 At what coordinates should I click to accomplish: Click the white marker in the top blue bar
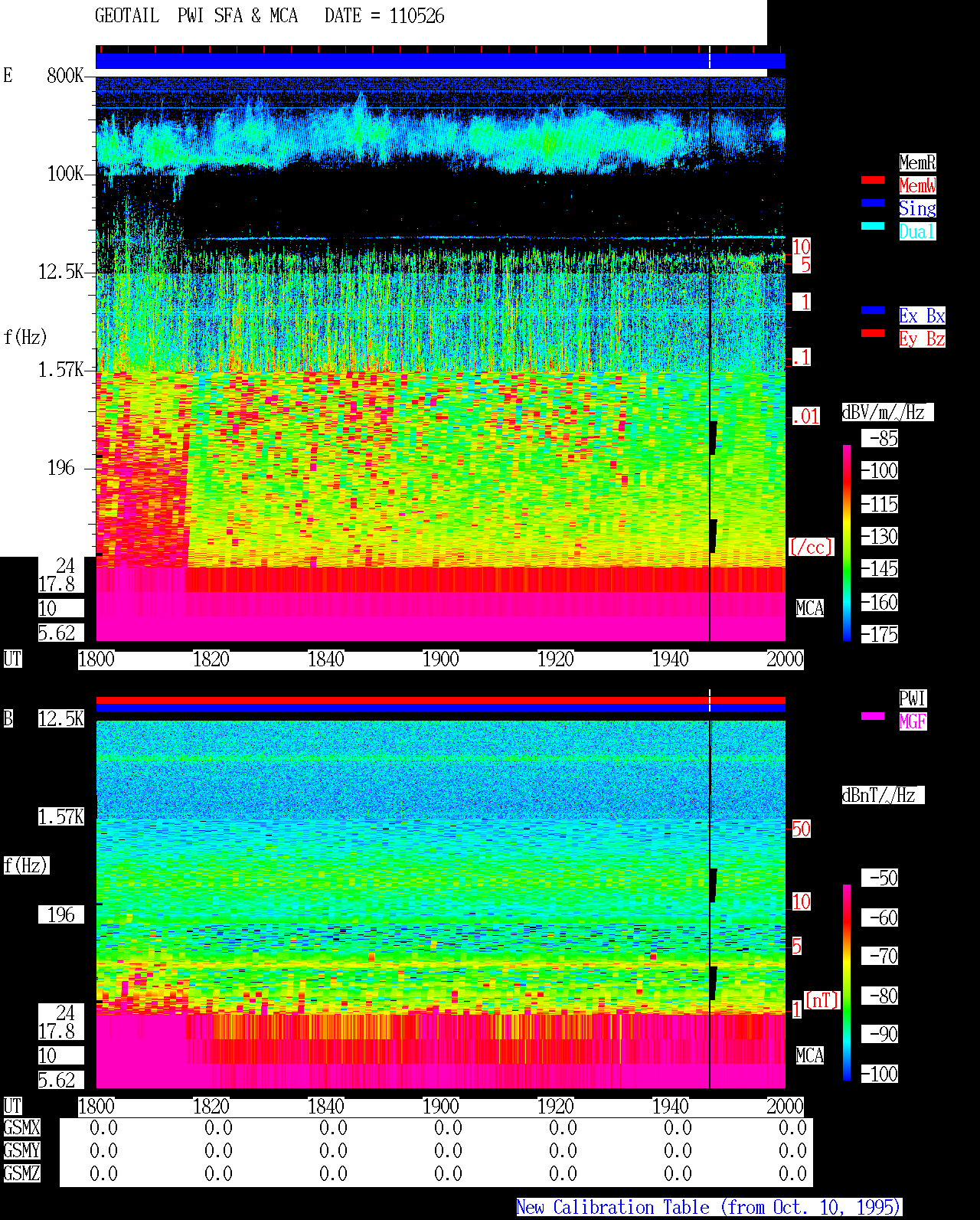click(710, 57)
